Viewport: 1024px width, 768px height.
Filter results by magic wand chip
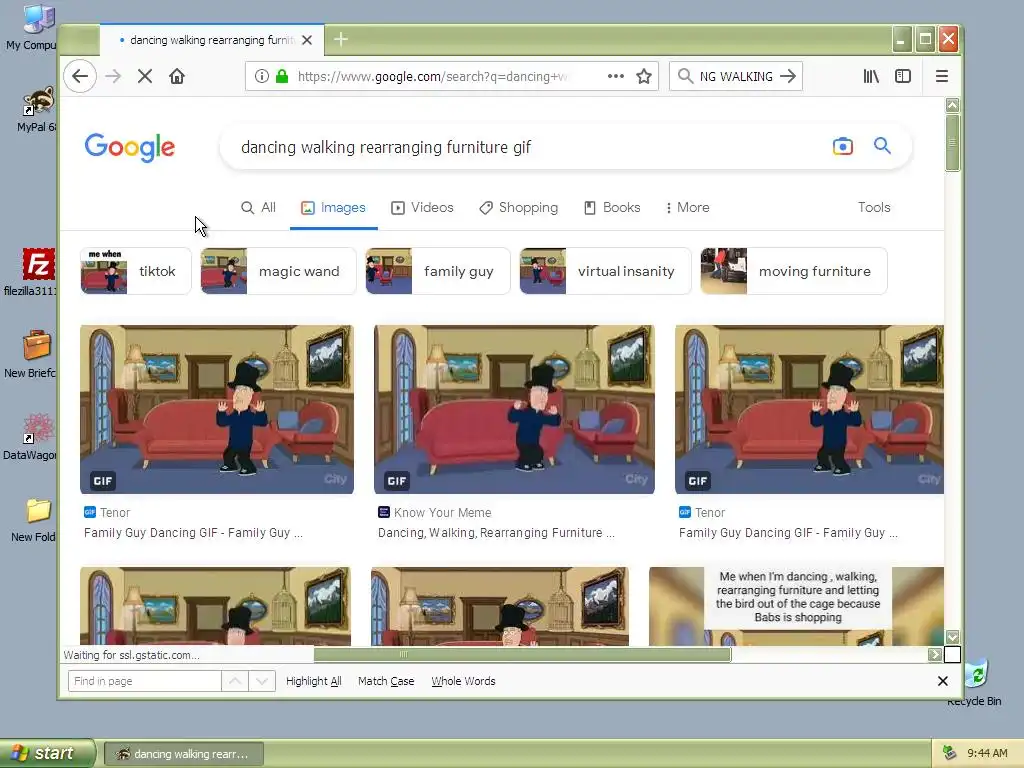point(278,271)
